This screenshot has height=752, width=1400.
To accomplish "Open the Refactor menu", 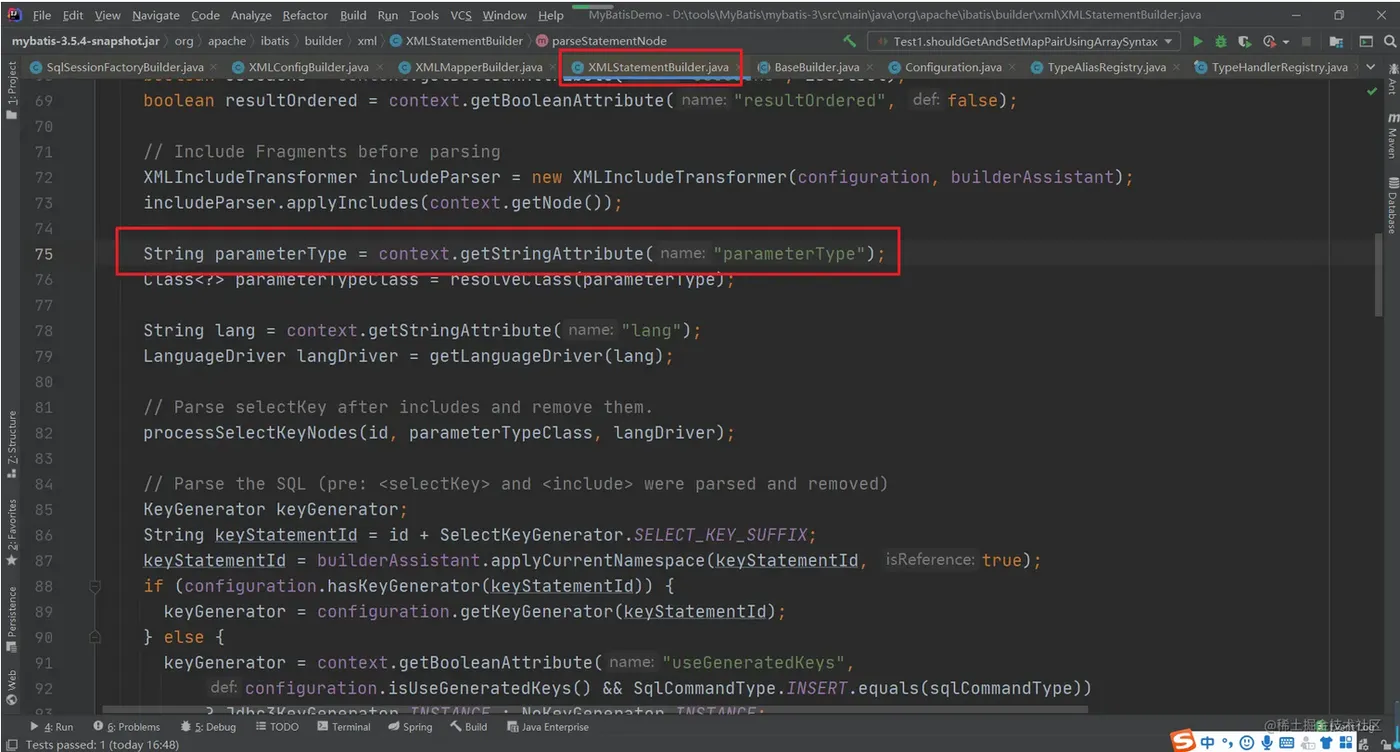I will [305, 15].
